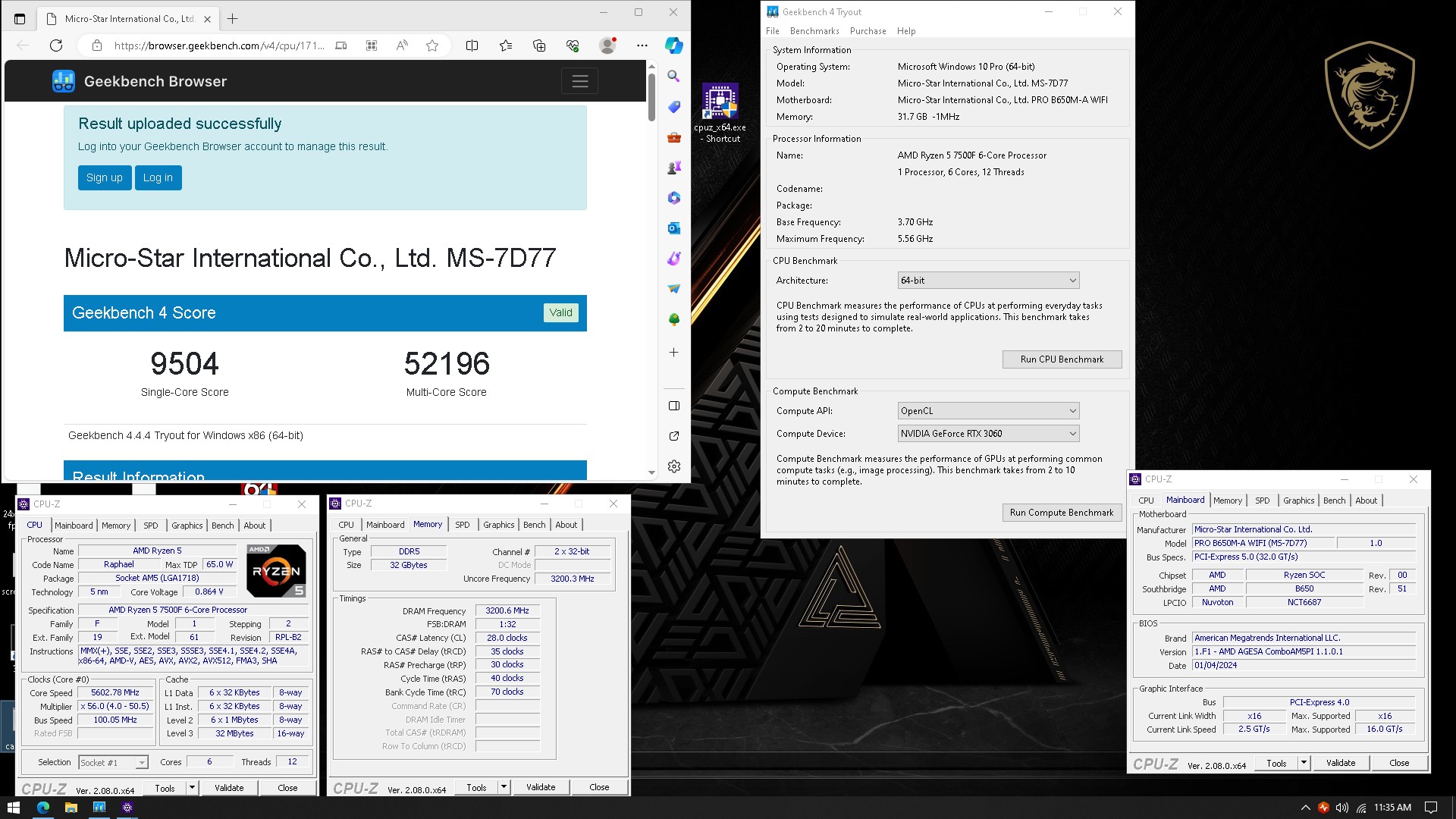Click the Core Speed 5602.78 MHz value
Image resolution: width=1456 pixels, height=819 pixels.
tap(115, 692)
